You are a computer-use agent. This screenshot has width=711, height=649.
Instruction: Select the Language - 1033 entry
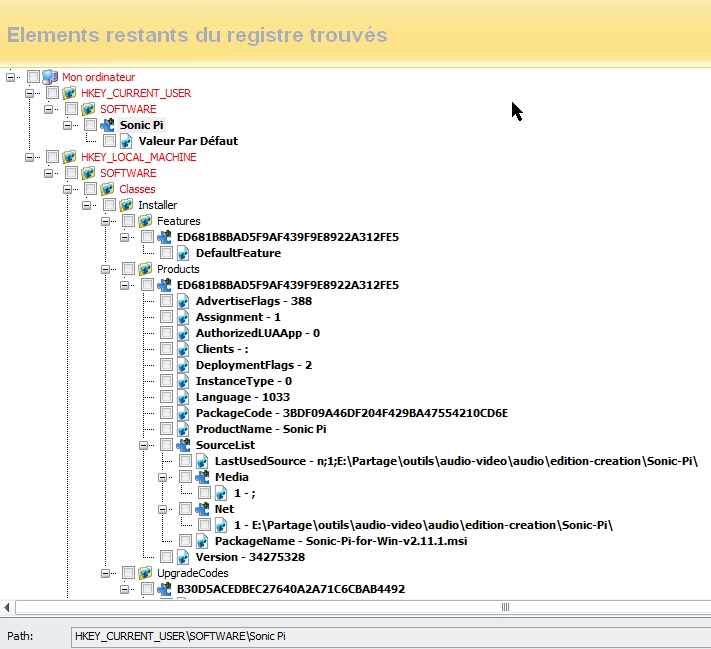pos(238,397)
